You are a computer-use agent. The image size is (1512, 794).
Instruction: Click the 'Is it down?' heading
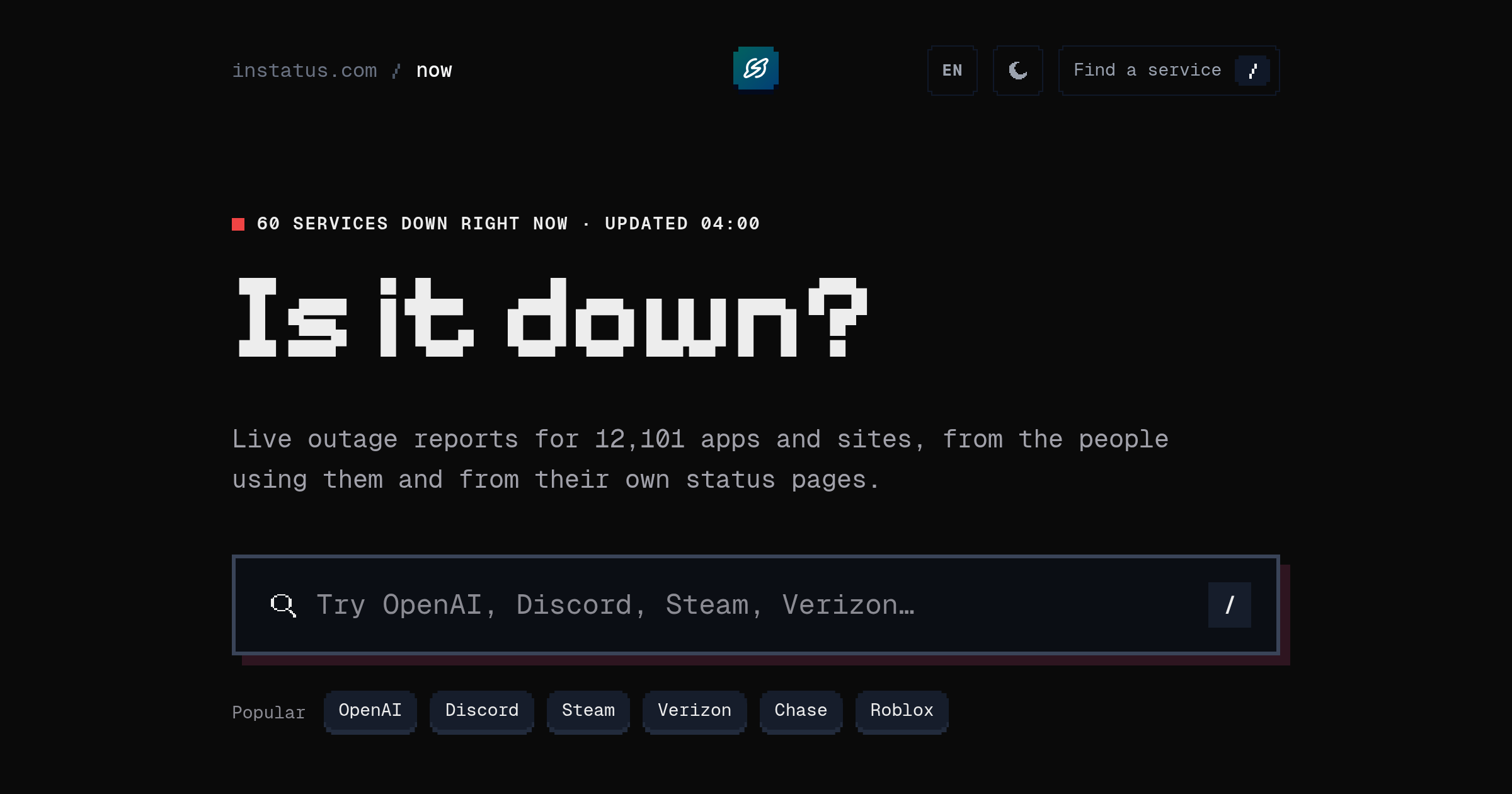pos(553,317)
